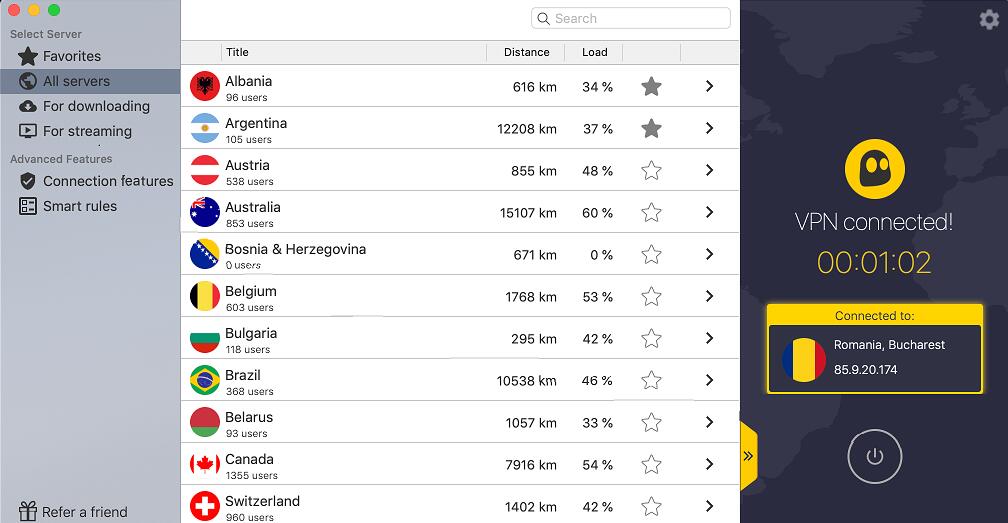1008x523 pixels.
Task: Click the Romania flag in connection box
Action: pos(804,360)
